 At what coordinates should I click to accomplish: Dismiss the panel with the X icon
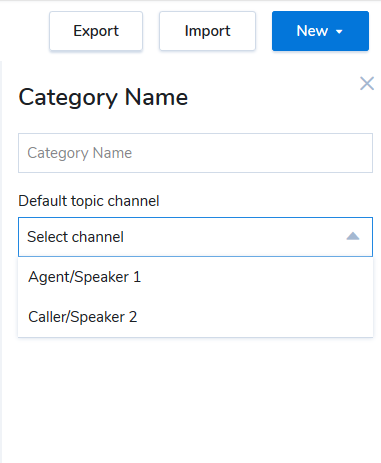[367, 83]
